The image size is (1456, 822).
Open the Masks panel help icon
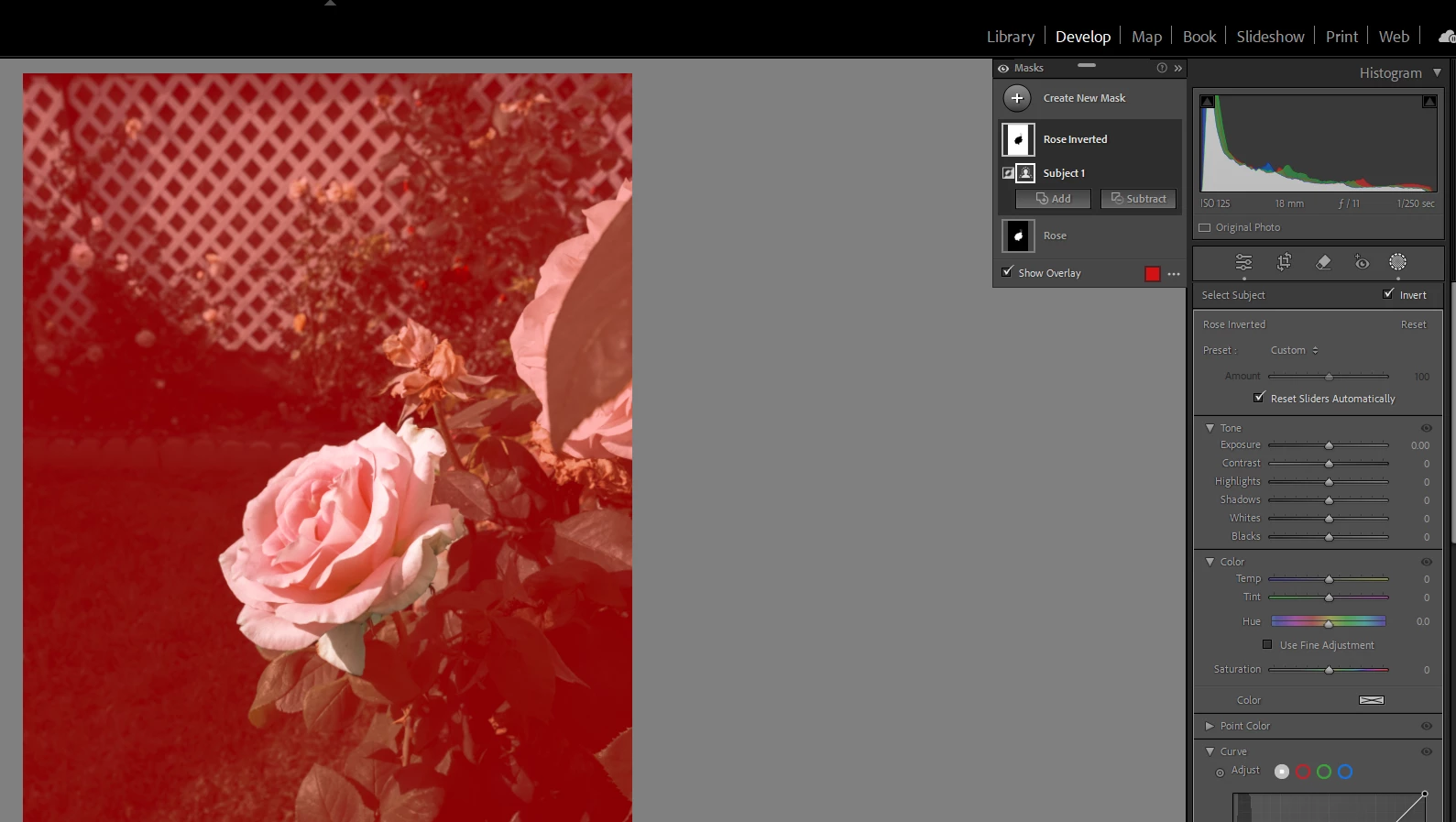1162,68
